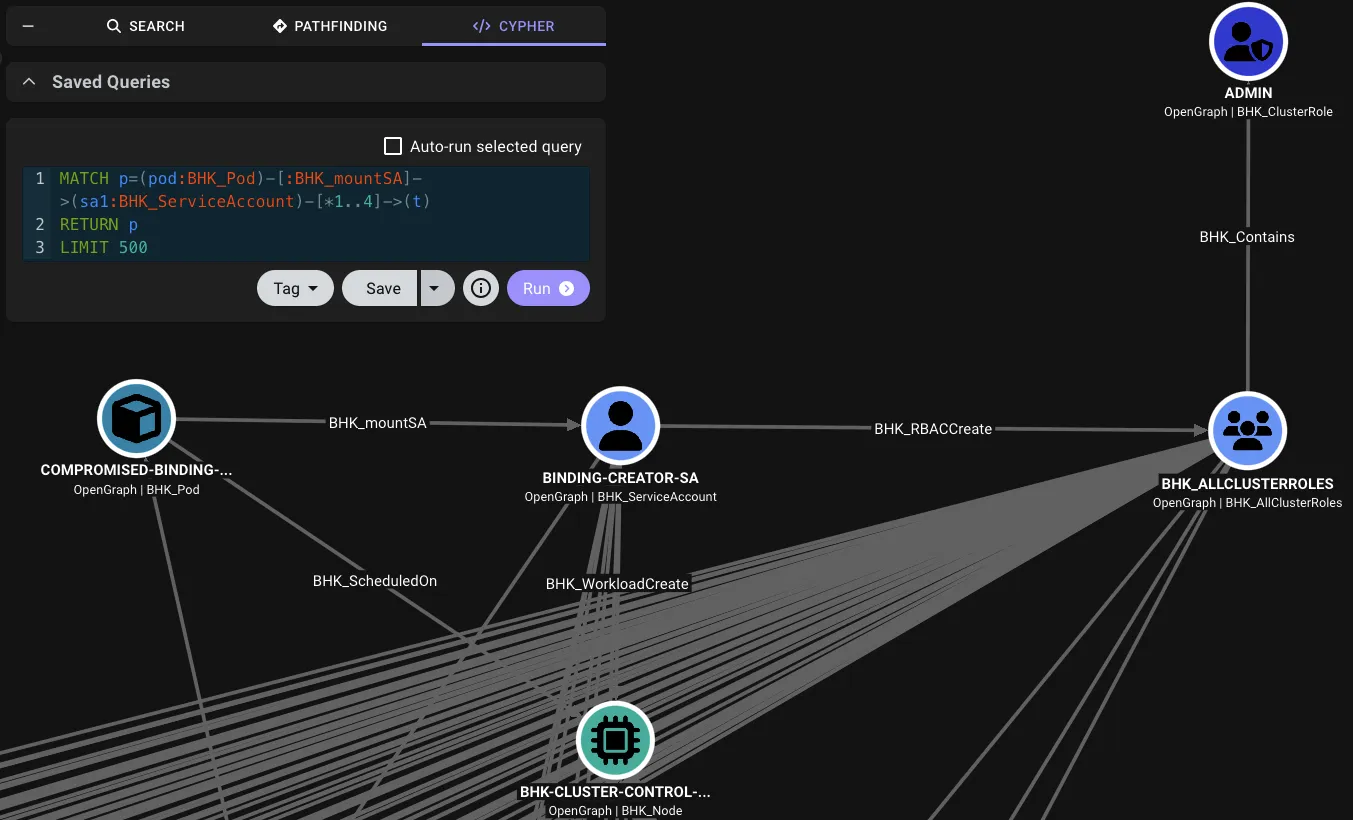Click the BHK_Contains edge label
Screen dimensions: 1353x820
click(x=1247, y=237)
